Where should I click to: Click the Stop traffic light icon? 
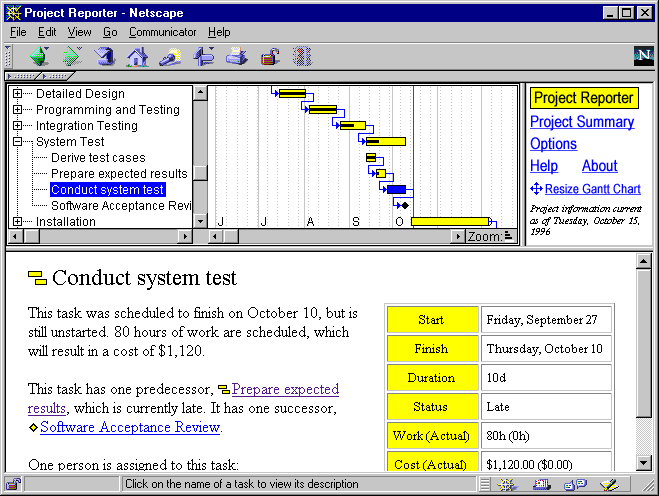[x=302, y=56]
